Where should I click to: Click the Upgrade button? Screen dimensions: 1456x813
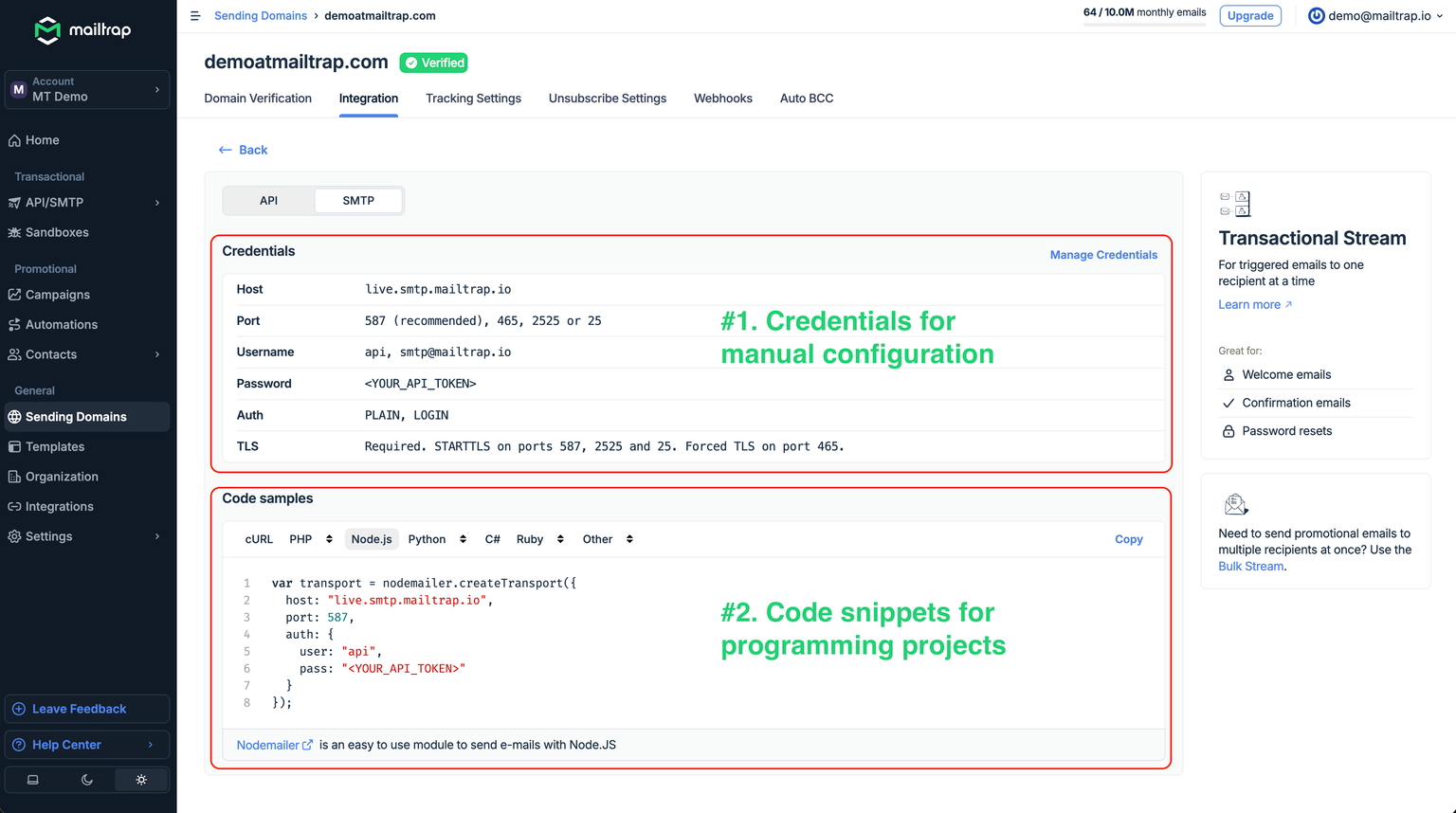(x=1250, y=16)
